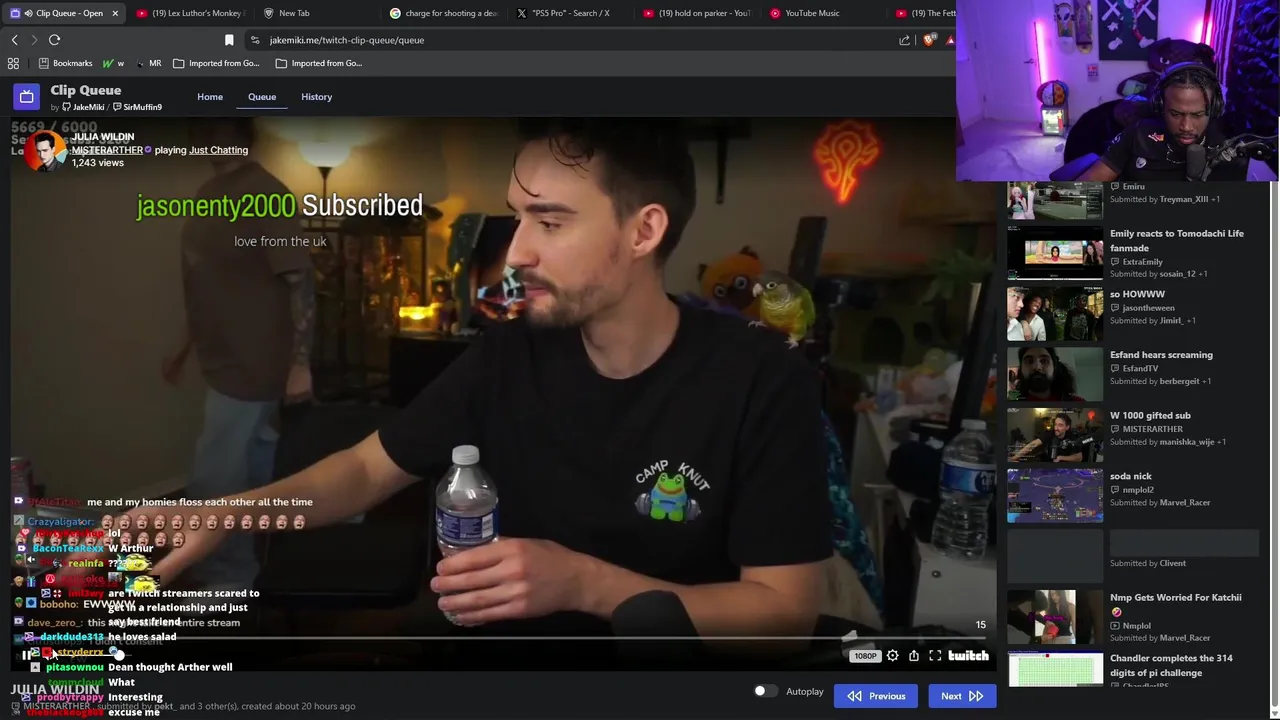Click the 'Emily reacts to Tomodachi Life fanmade' title
The width and height of the screenshot is (1280, 720).
click(x=1176, y=241)
